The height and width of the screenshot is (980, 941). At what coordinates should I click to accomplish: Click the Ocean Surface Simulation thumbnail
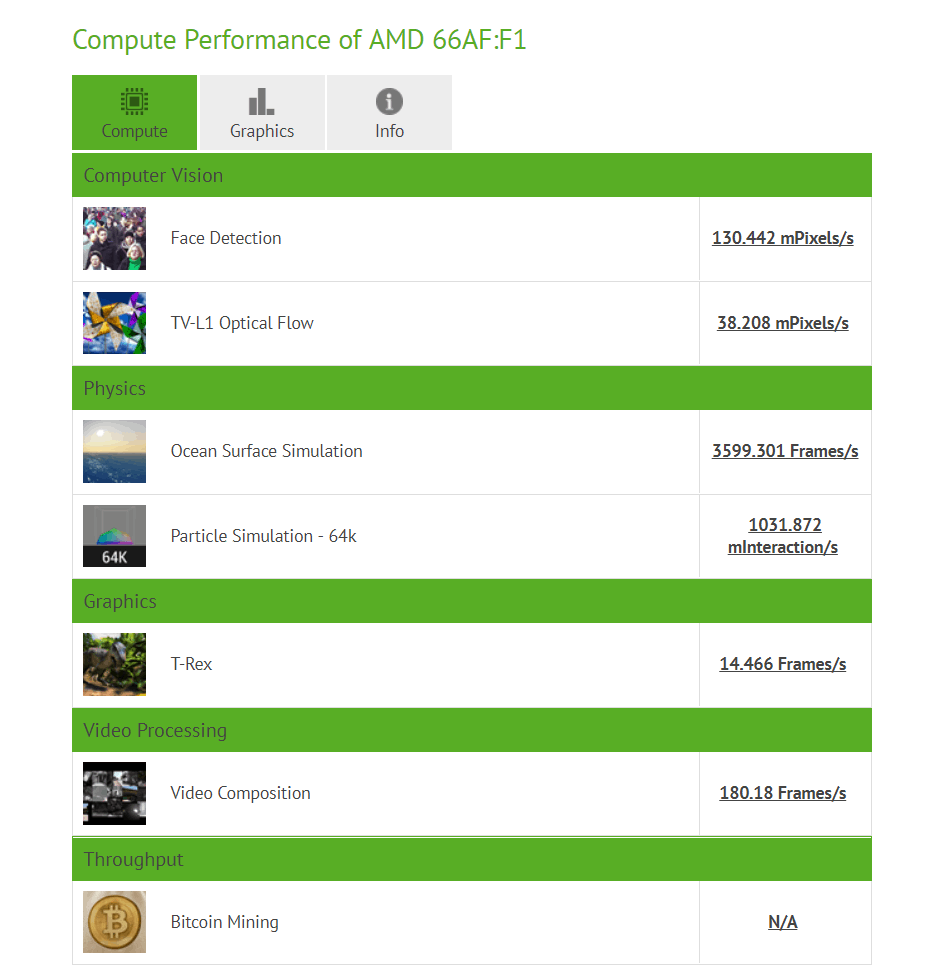click(114, 452)
